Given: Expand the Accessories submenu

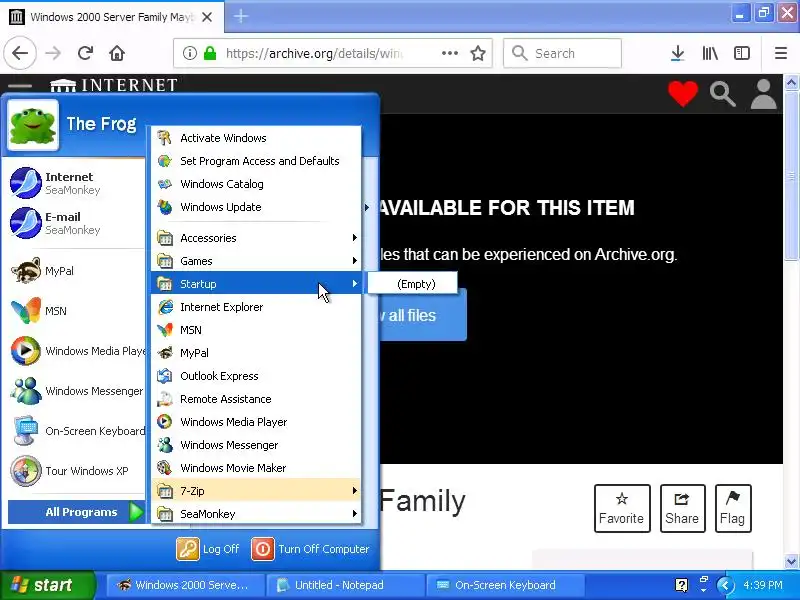Looking at the screenshot, I should click(256, 238).
